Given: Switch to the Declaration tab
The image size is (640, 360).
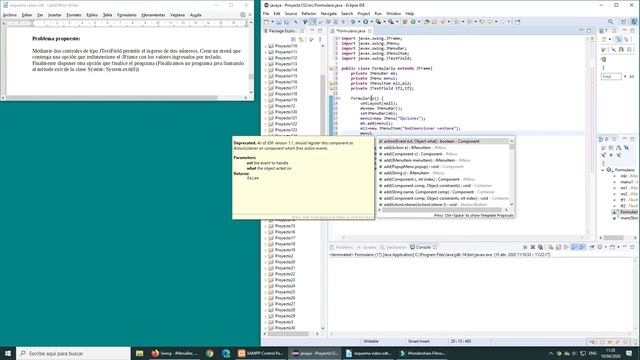Looking at the screenshot, I should (x=393, y=247).
